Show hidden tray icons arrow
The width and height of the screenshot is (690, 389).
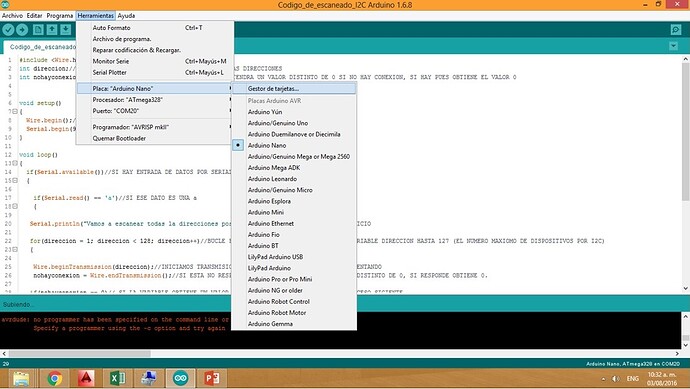click(x=603, y=379)
